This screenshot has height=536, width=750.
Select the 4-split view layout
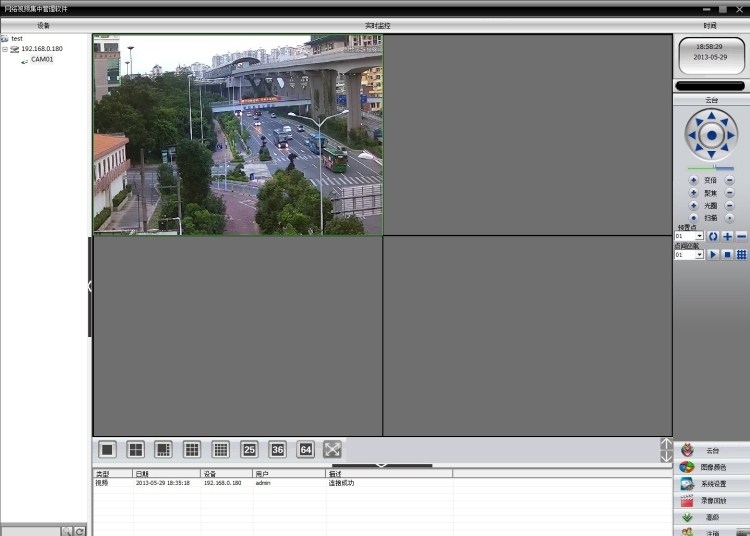click(136, 450)
